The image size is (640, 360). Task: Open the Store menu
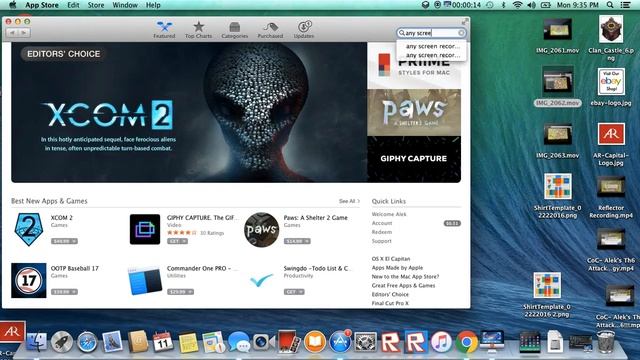point(96,5)
